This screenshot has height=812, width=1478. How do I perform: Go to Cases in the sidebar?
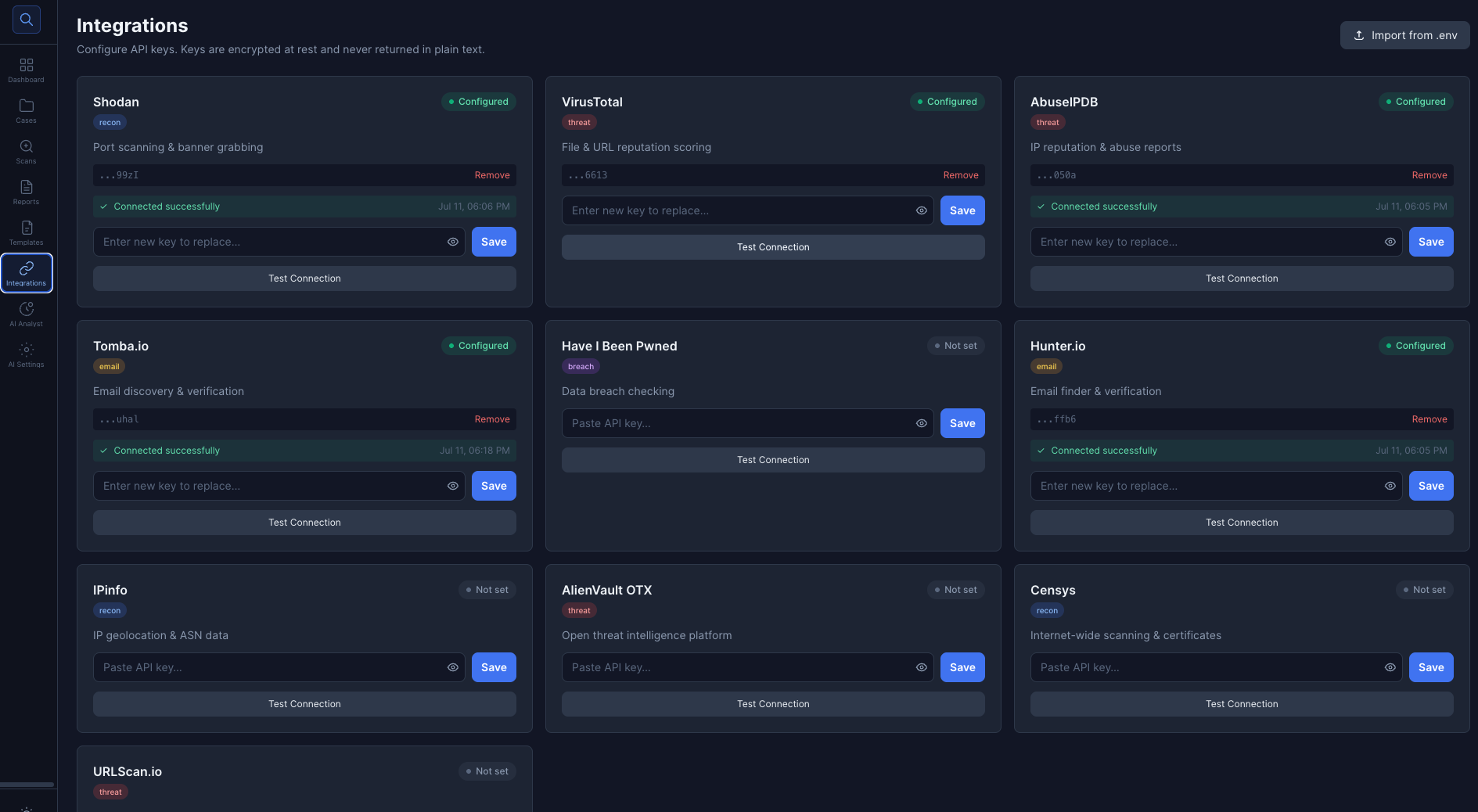tap(27, 110)
